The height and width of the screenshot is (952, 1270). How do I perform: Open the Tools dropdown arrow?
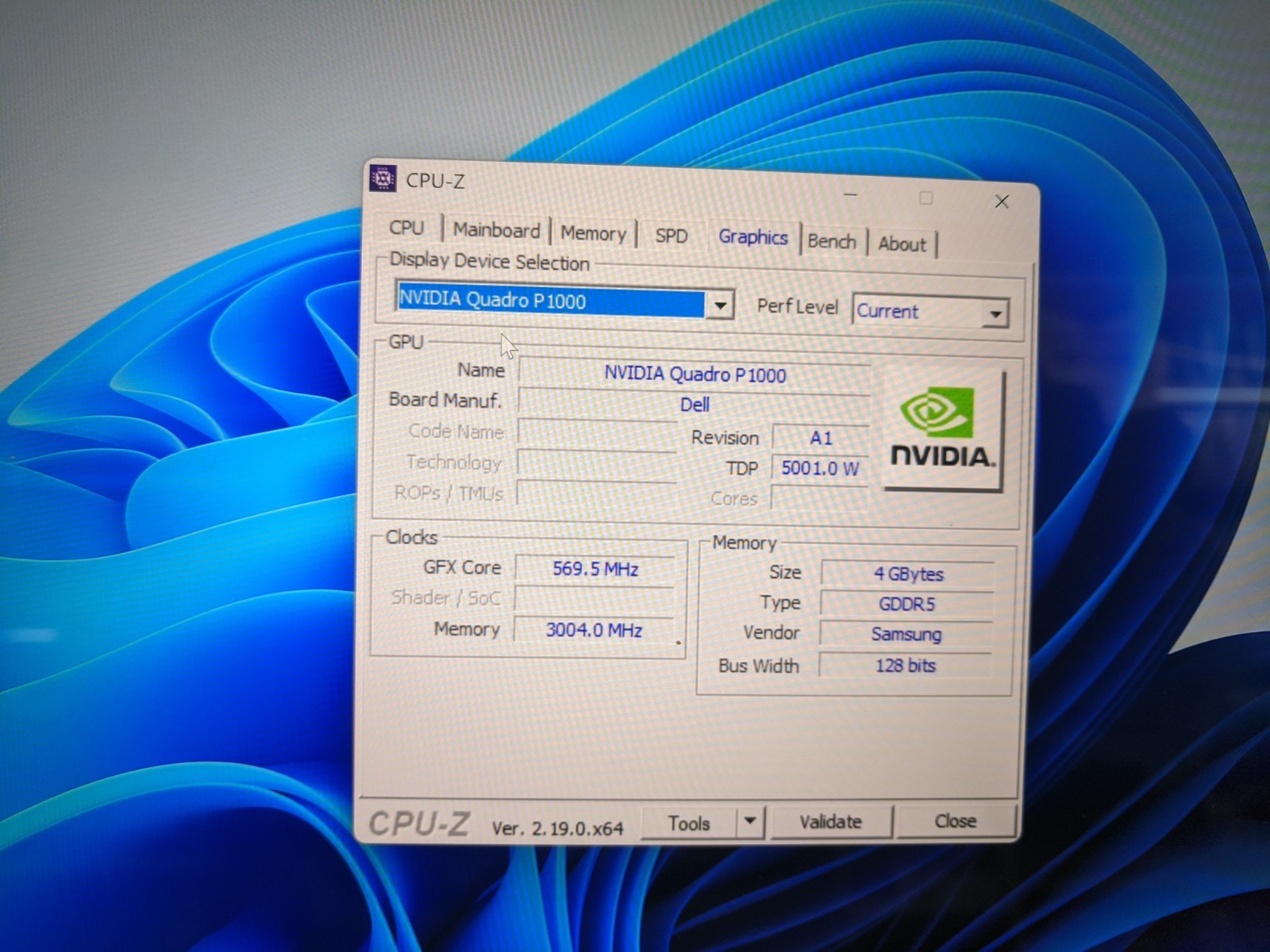[750, 821]
